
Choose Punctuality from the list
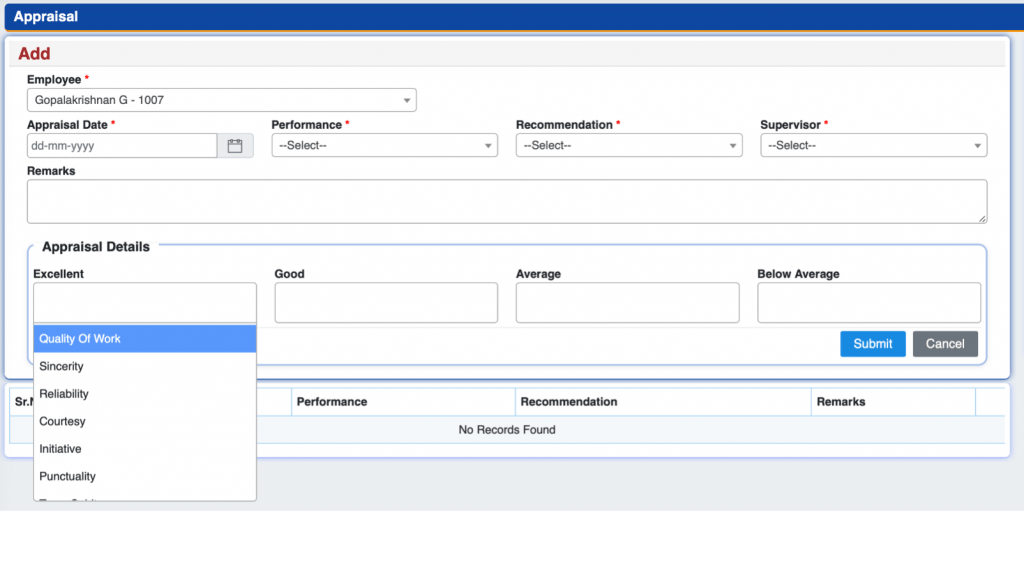[x=67, y=477]
